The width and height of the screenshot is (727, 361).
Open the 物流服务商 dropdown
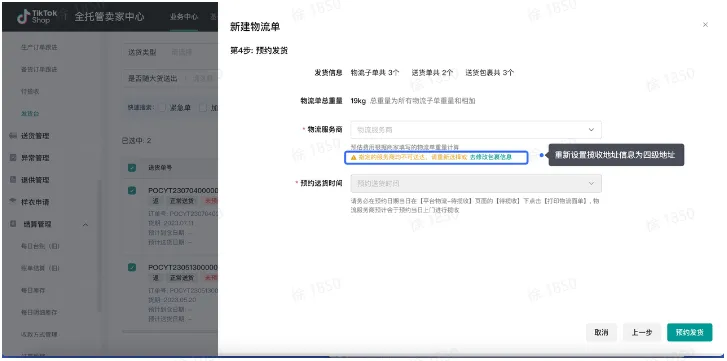(476, 130)
